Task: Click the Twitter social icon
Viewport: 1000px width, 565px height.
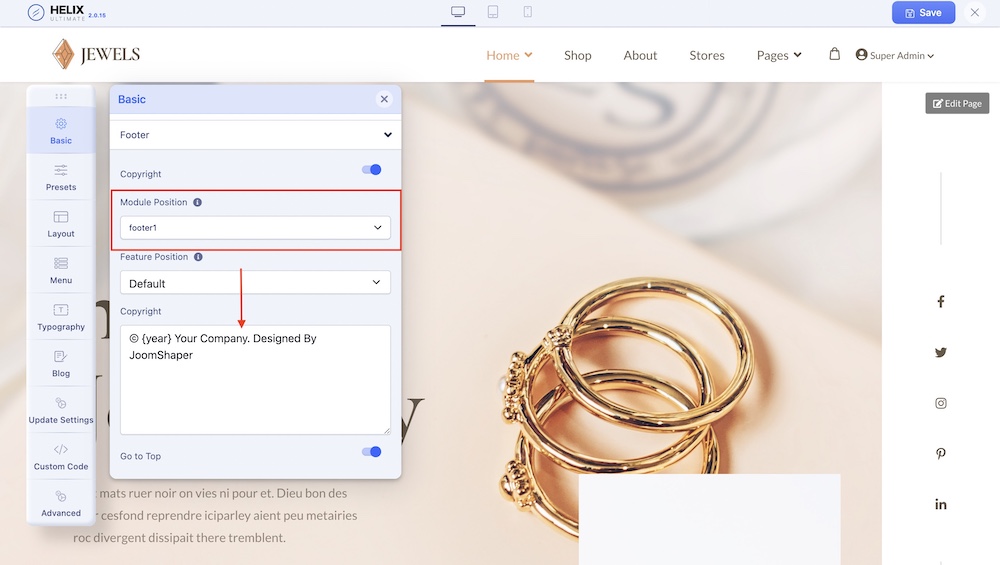Action: click(941, 352)
